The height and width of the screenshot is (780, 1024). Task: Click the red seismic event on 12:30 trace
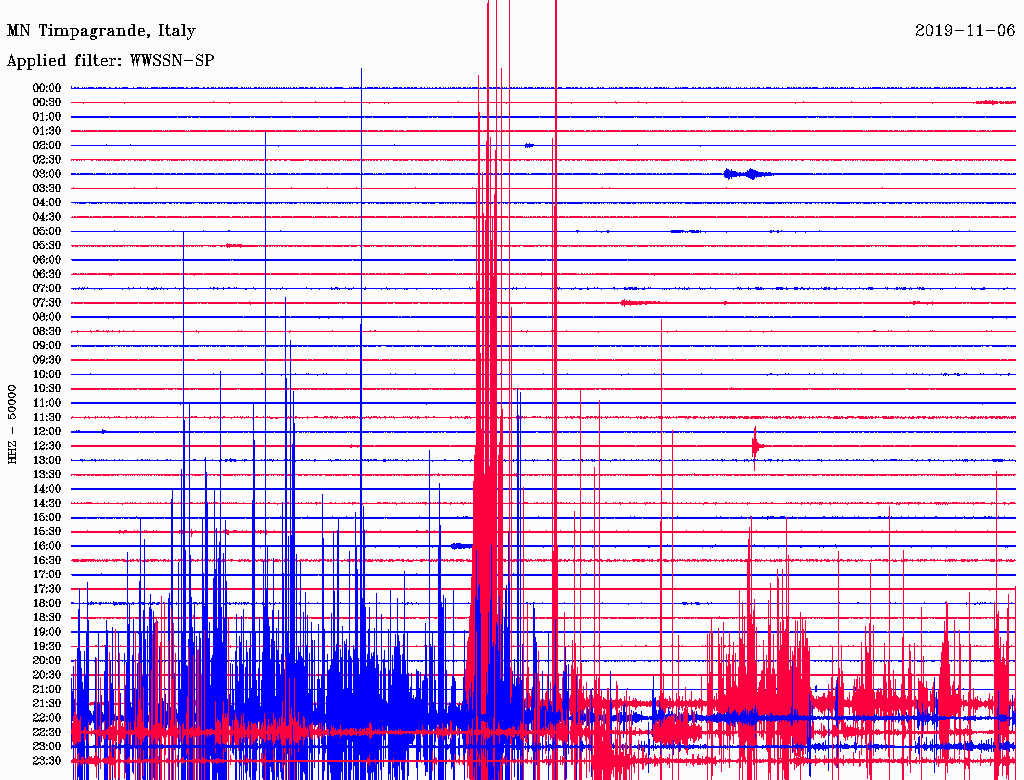[756, 447]
